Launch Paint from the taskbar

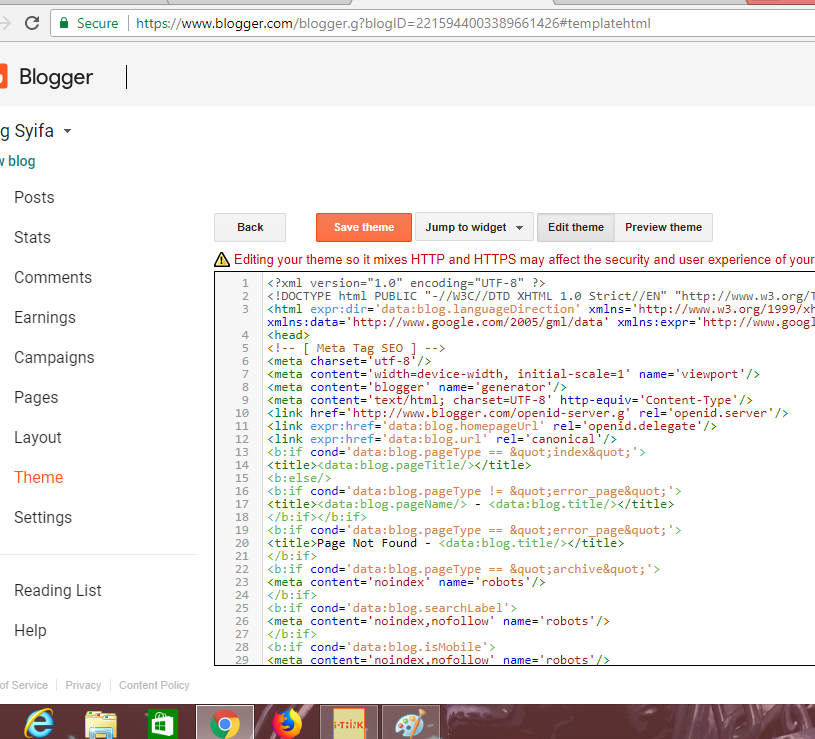410,721
